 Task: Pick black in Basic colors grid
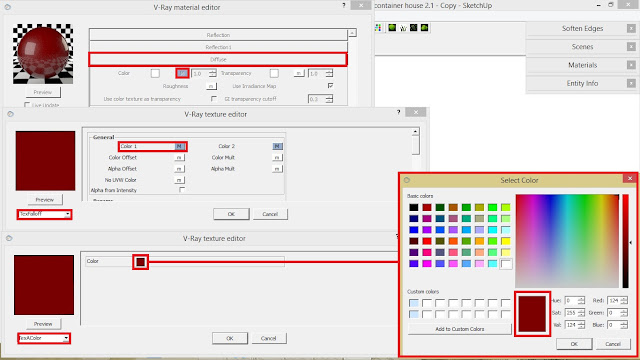(413, 208)
